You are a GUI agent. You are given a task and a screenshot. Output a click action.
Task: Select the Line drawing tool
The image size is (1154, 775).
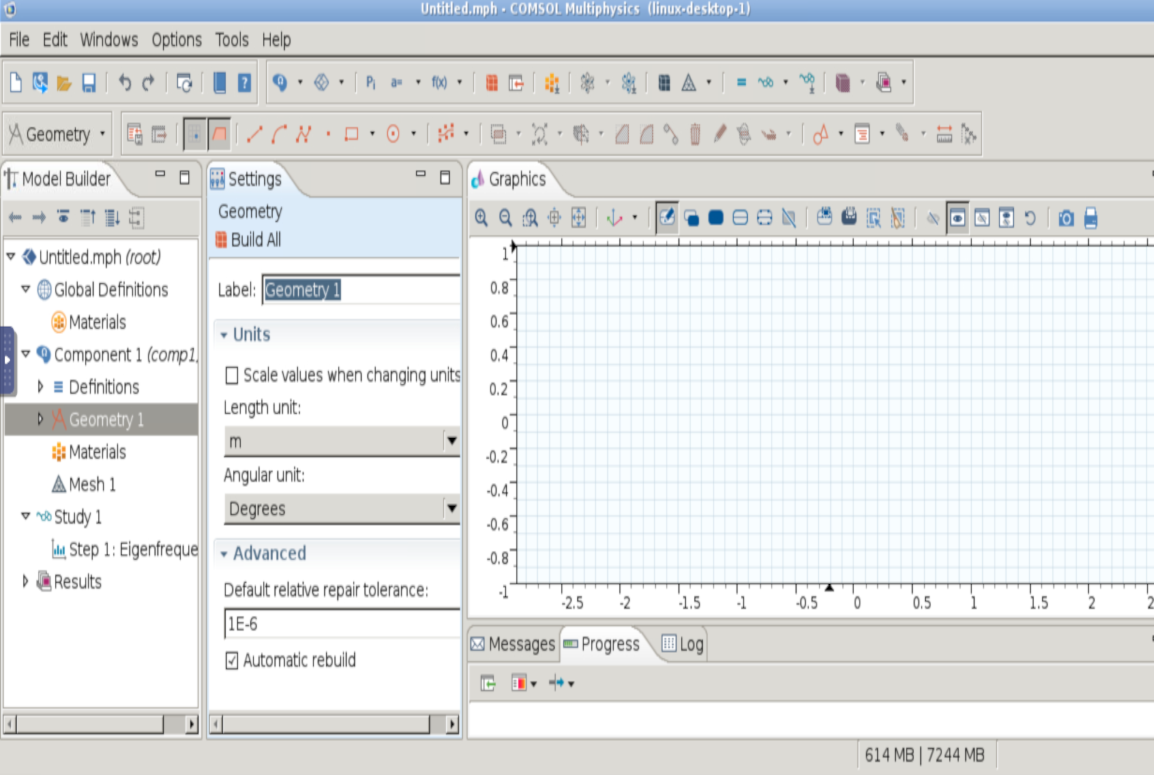(255, 134)
